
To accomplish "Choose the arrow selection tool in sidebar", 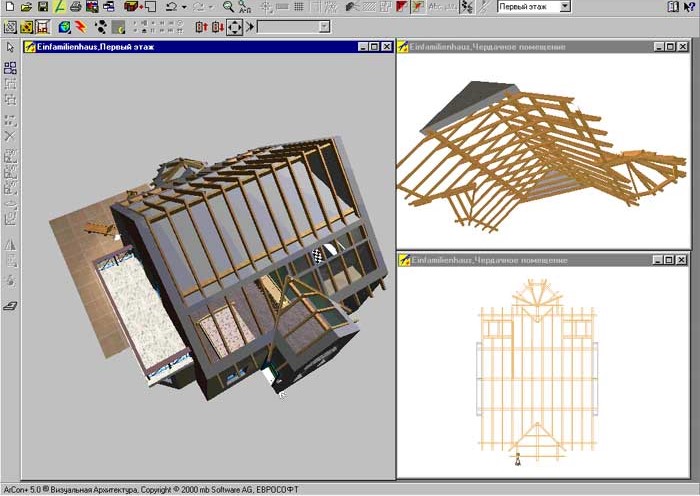I will [x=10, y=47].
